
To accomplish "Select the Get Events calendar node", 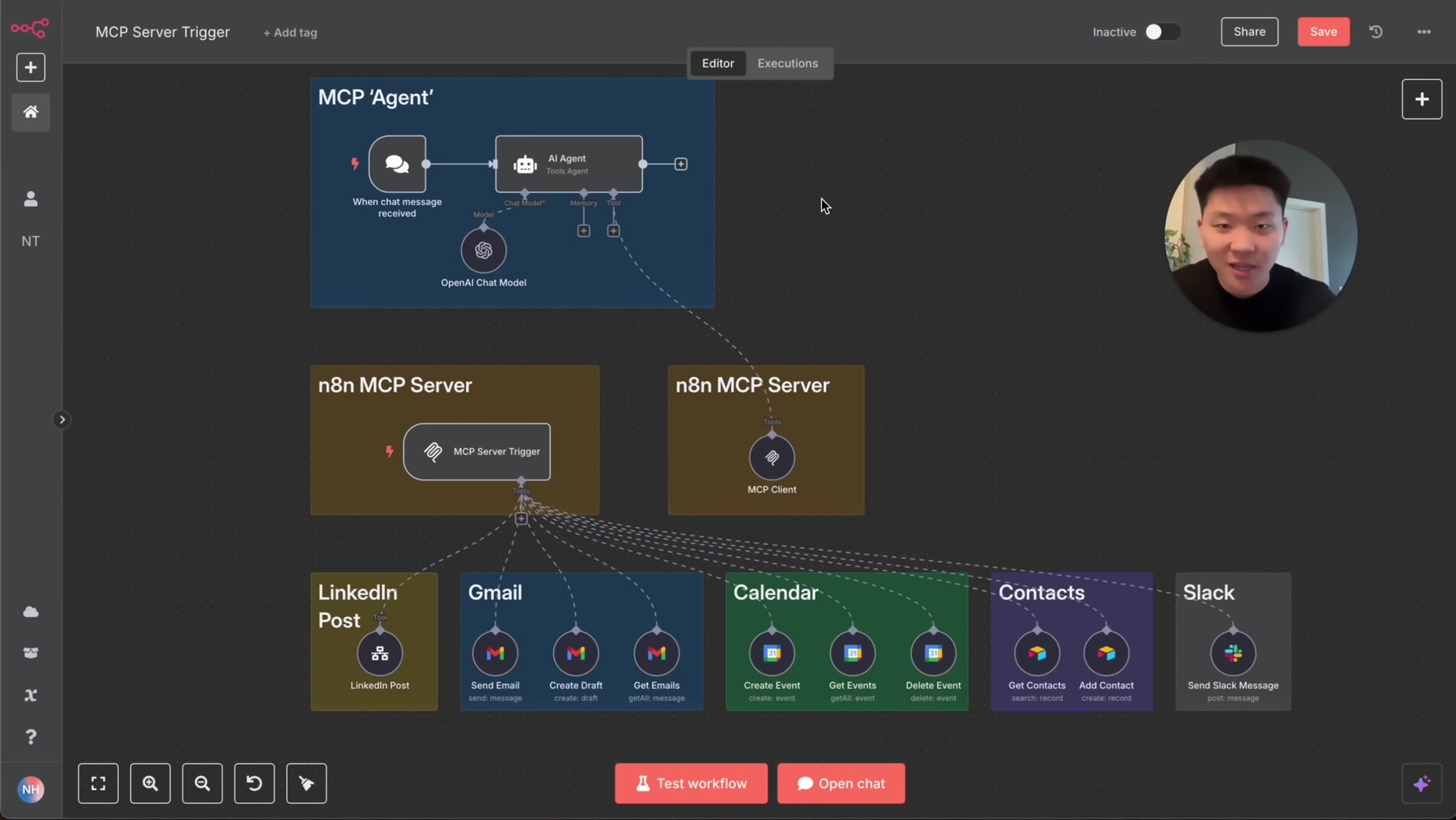I will tap(853, 653).
